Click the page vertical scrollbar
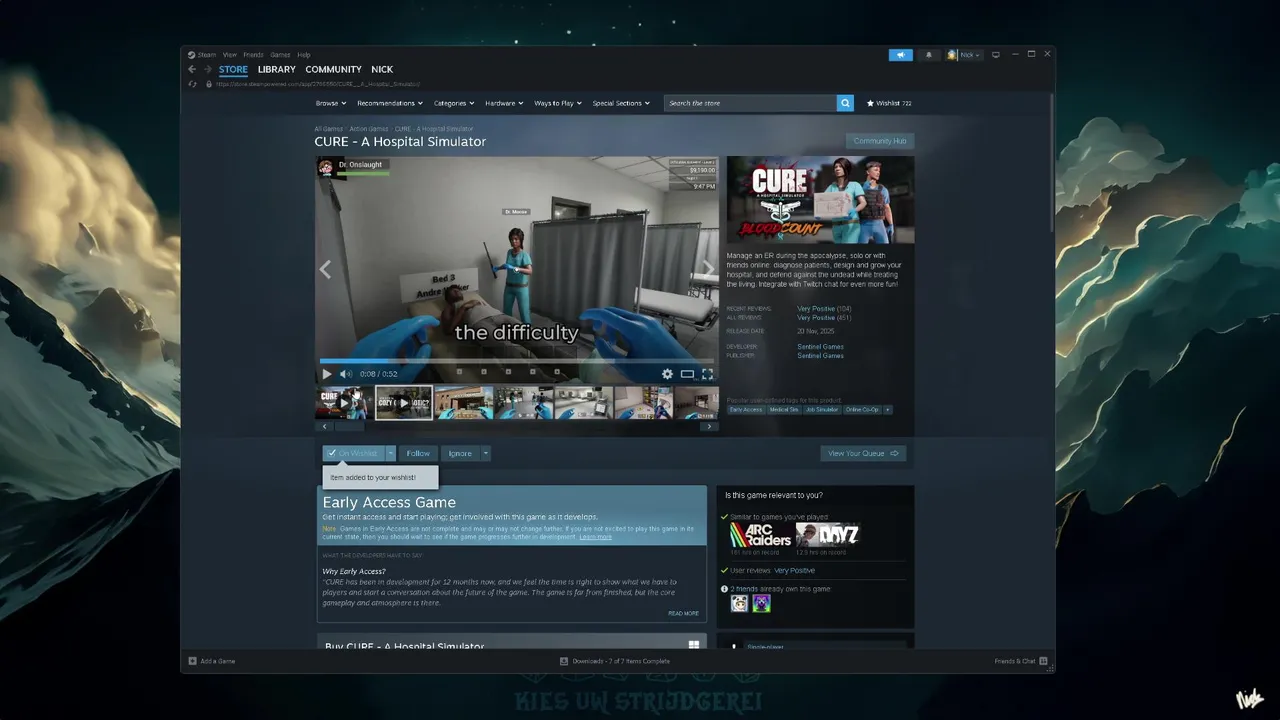This screenshot has width=1280, height=720. coord(1050,165)
